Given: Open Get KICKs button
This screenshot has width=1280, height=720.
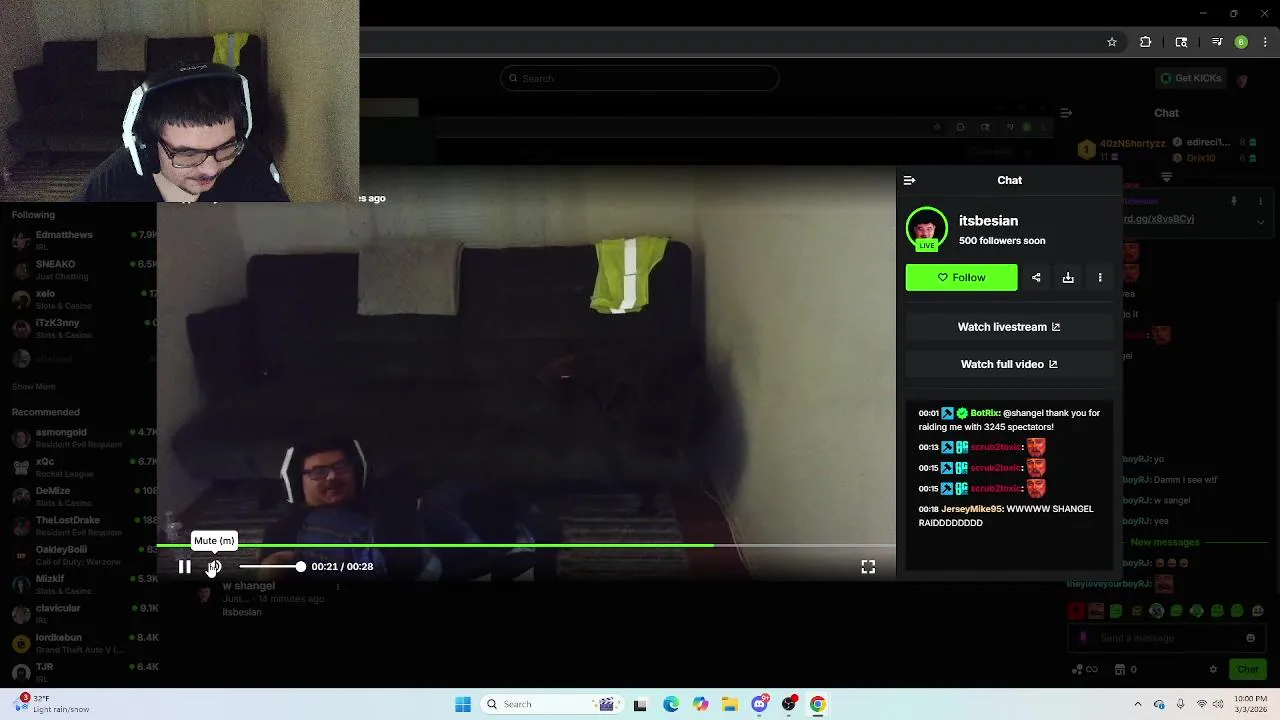Looking at the screenshot, I should pyautogui.click(x=1190, y=78).
